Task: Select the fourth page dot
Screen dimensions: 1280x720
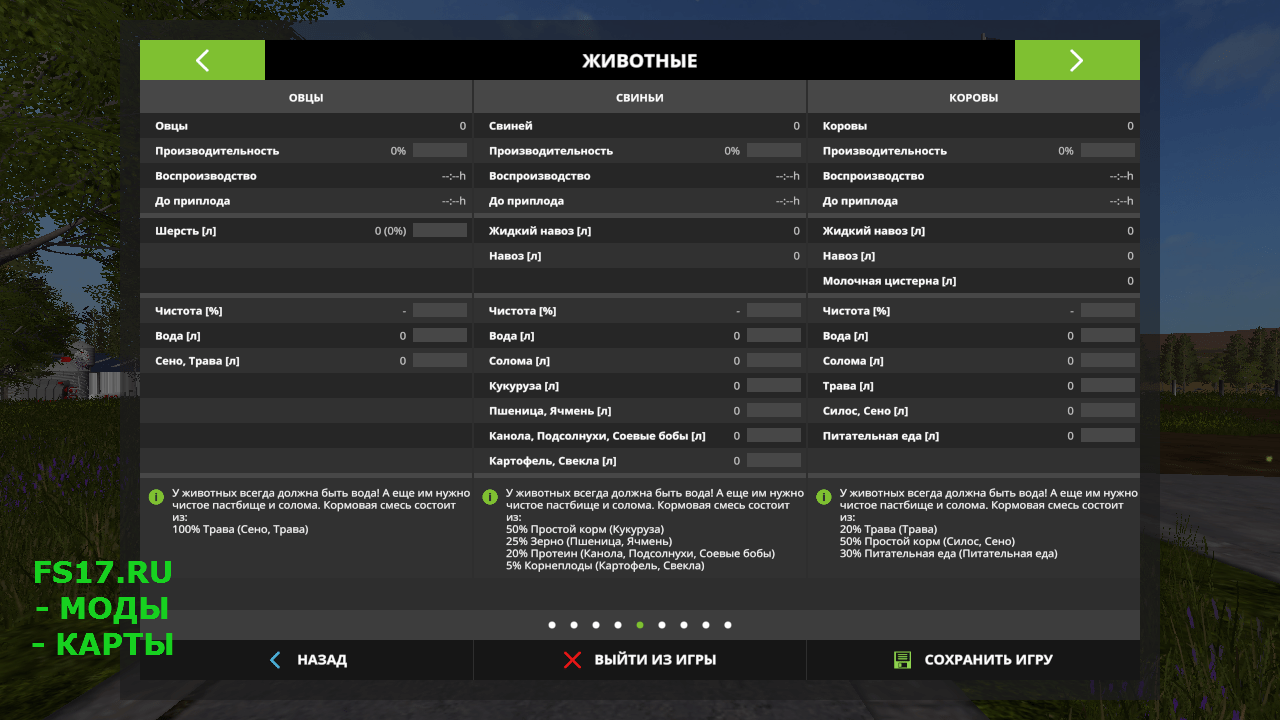Action: 618,625
